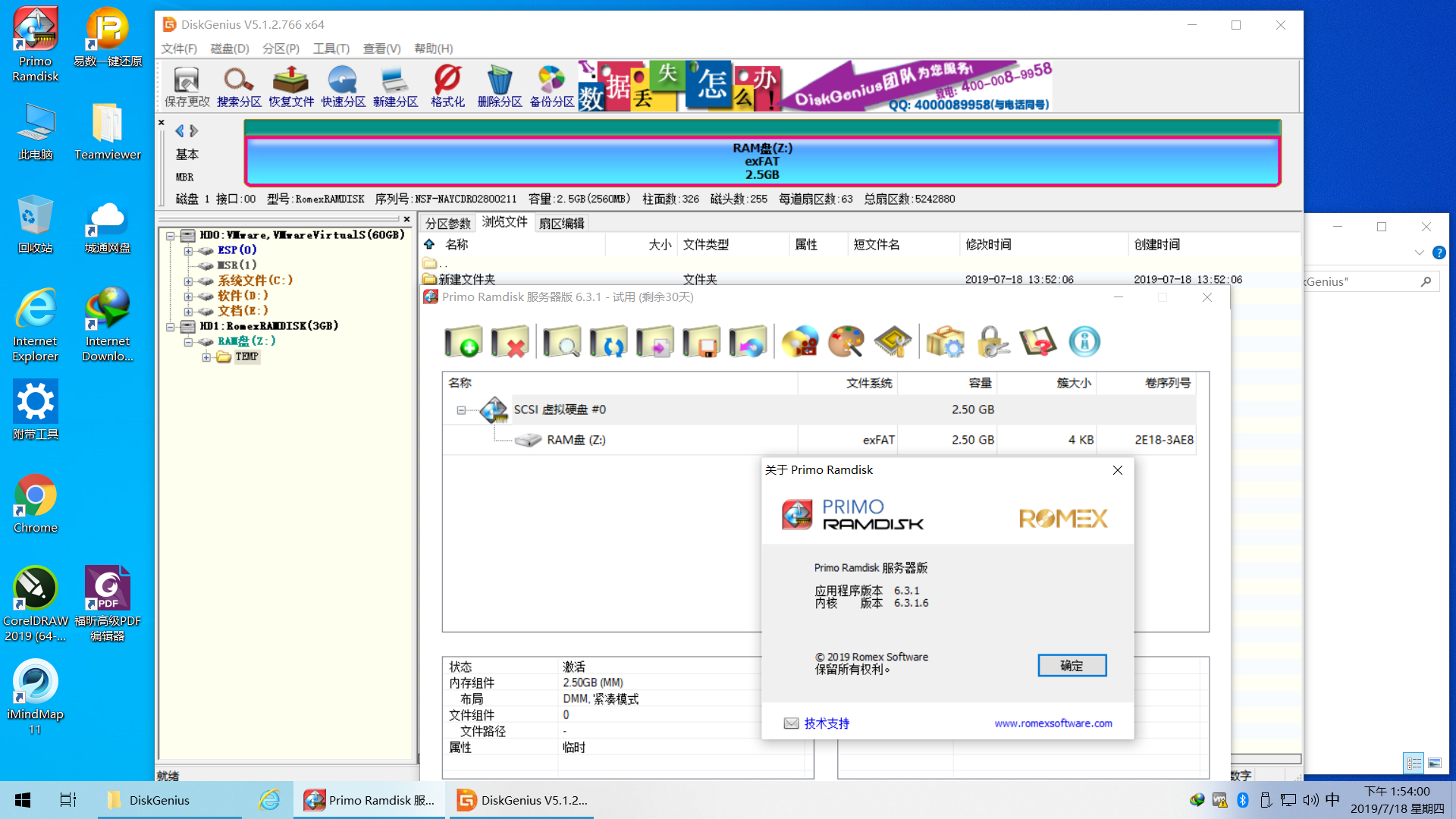Open the 磁盘(D) menu
The image size is (1456, 819).
pyautogui.click(x=230, y=49)
